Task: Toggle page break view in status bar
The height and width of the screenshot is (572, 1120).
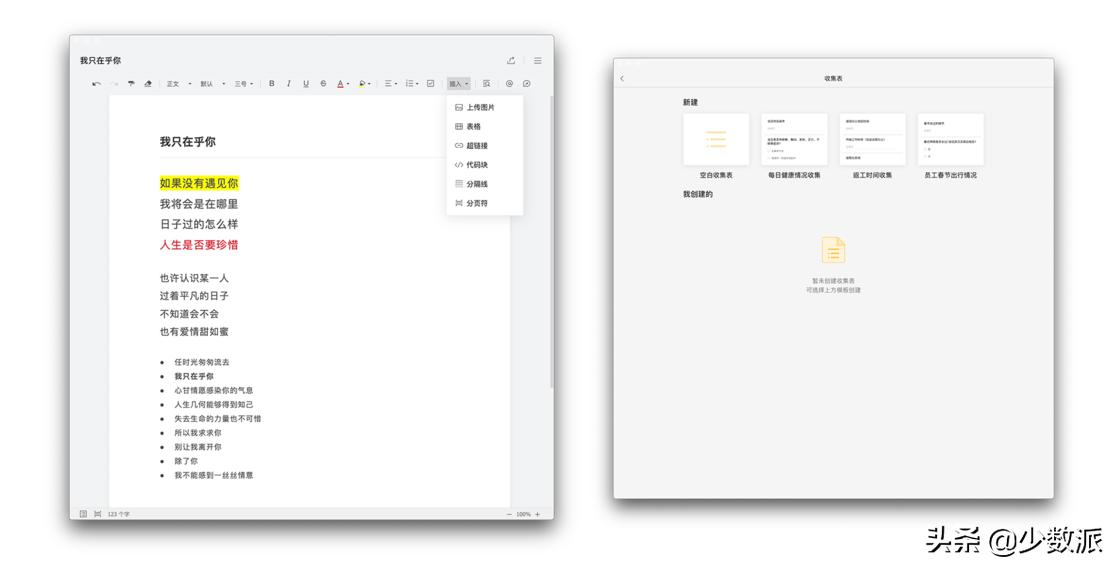Action: [98, 513]
